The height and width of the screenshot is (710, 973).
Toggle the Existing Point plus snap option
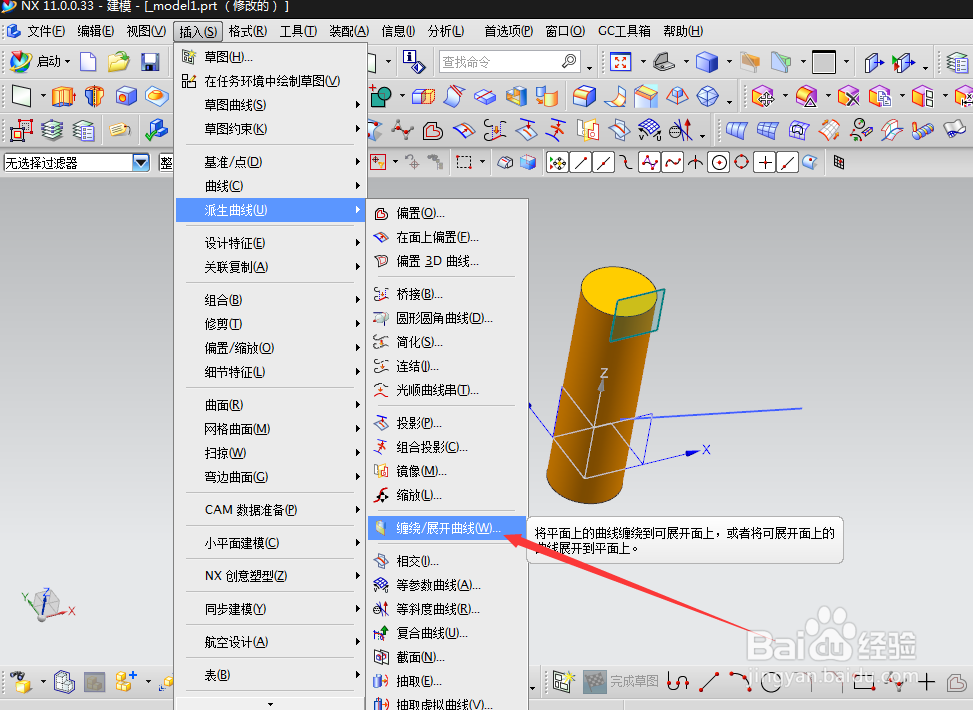click(766, 163)
